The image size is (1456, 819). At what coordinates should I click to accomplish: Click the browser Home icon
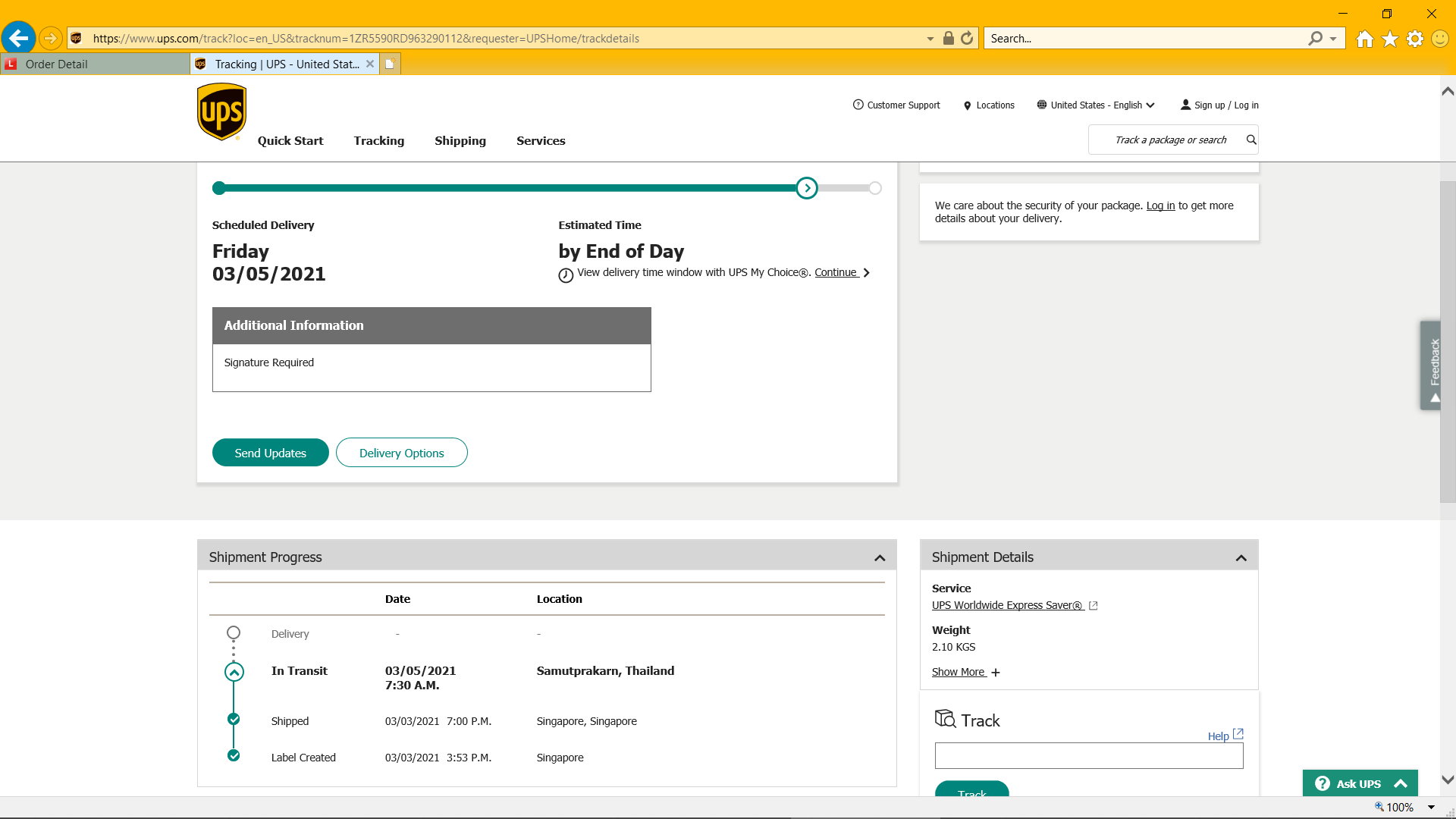[1365, 39]
